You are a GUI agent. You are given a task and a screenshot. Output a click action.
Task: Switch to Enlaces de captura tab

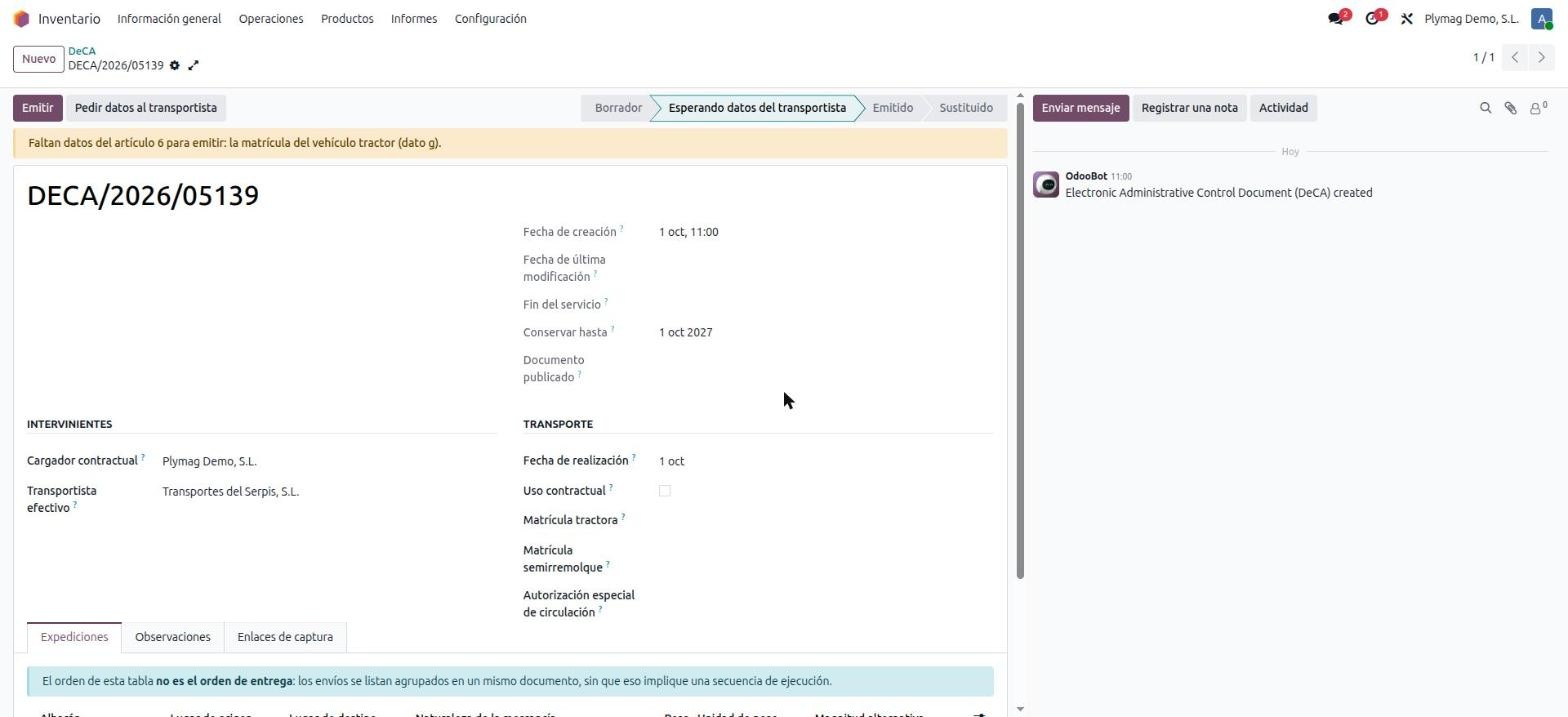click(285, 637)
